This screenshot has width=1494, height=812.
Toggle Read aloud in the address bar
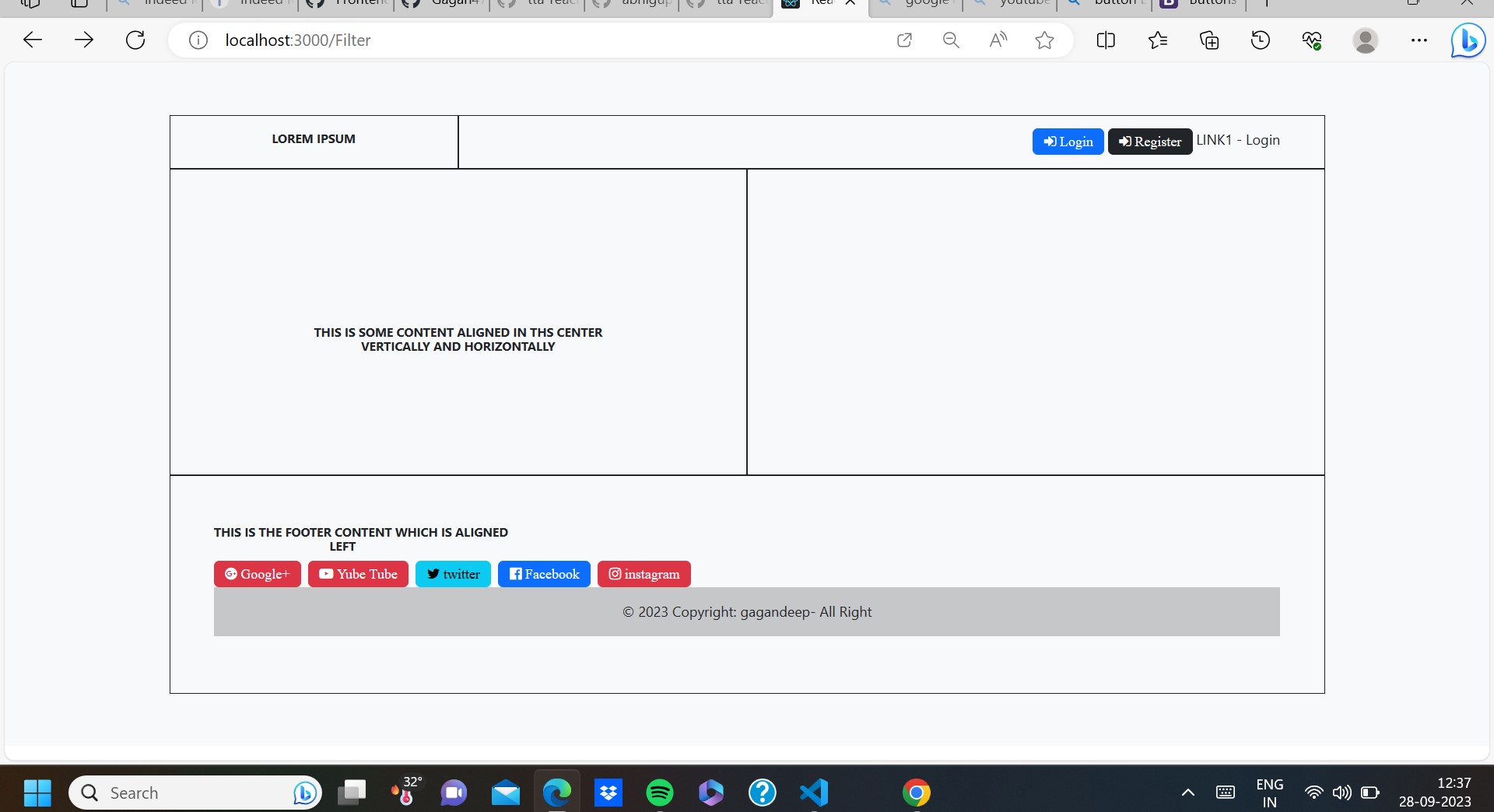[998, 40]
